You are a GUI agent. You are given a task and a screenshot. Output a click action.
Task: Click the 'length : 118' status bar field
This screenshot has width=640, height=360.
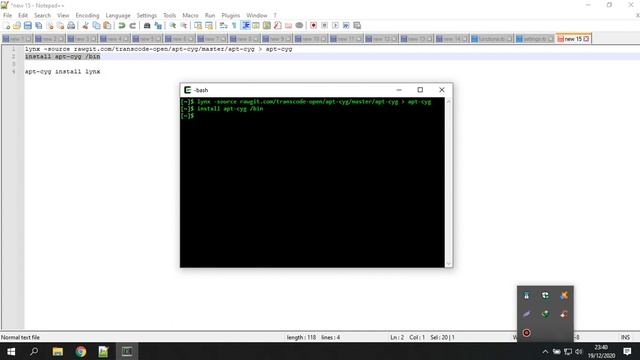301,337
